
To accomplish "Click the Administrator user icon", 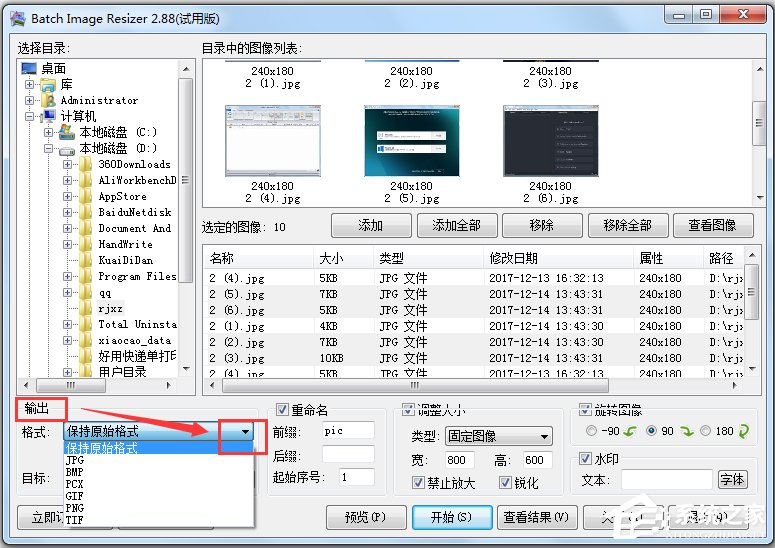I will (x=48, y=100).
